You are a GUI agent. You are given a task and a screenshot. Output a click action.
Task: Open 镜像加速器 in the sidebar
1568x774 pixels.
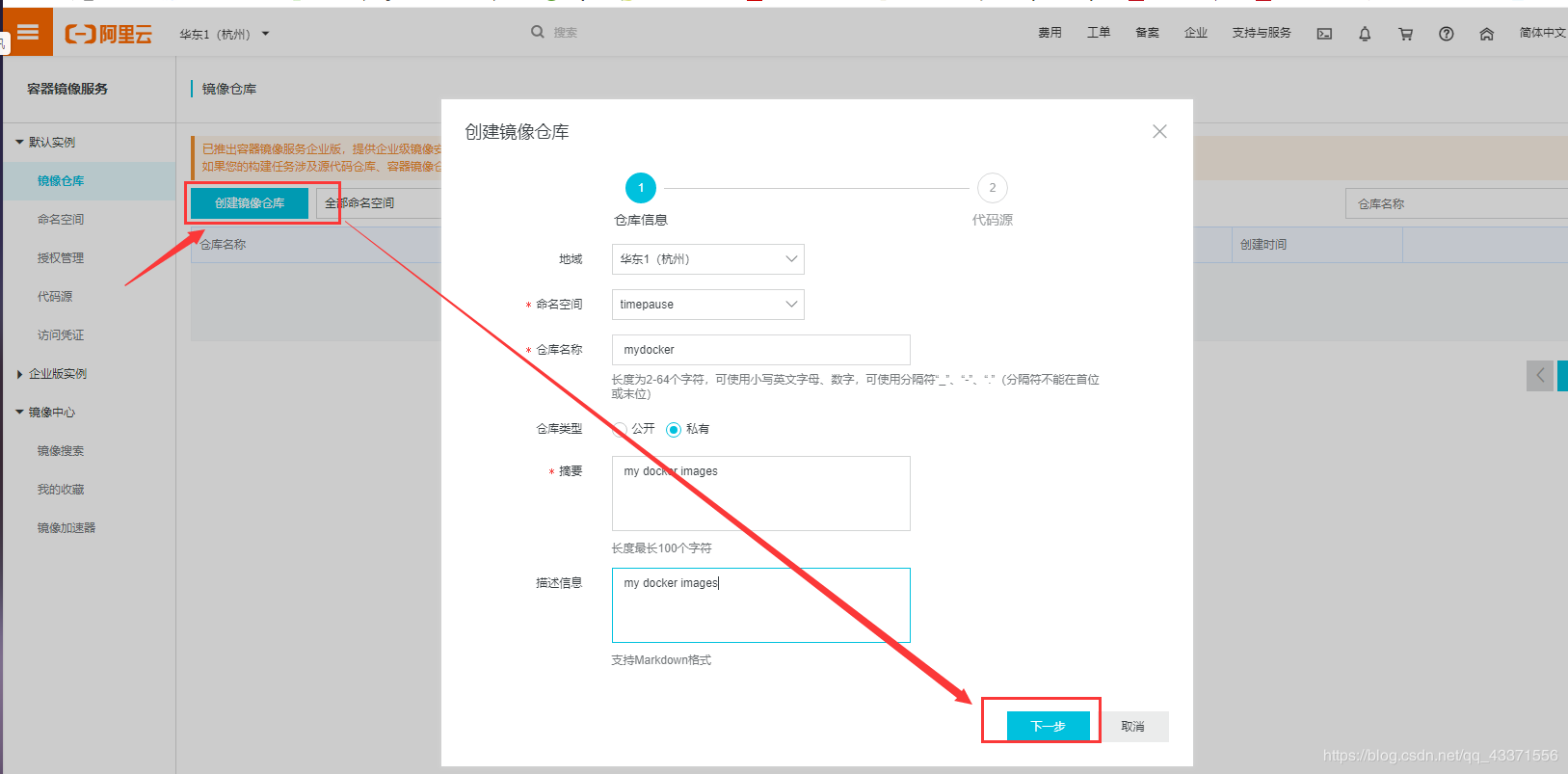click(66, 528)
